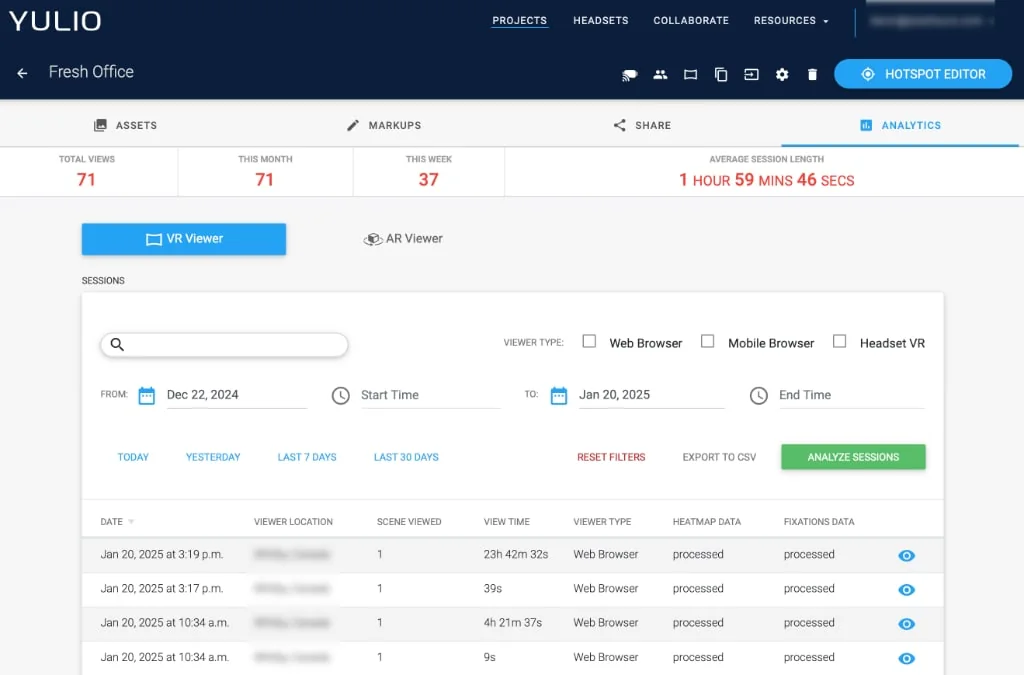Click the back arrow beside Fresh Office
1024x675 pixels.
(22, 73)
